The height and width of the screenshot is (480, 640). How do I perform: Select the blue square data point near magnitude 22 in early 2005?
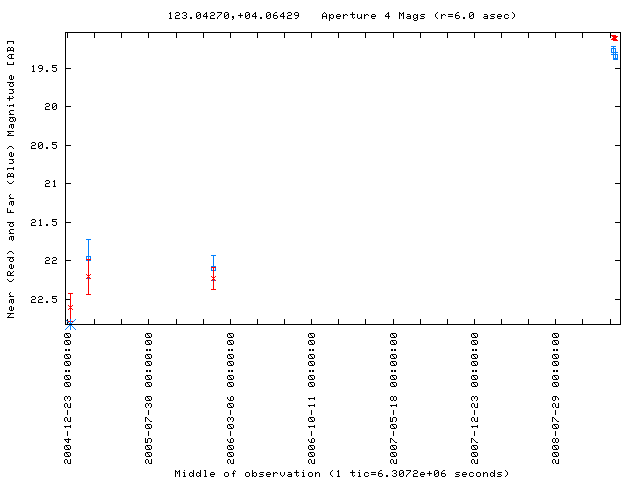(89, 258)
